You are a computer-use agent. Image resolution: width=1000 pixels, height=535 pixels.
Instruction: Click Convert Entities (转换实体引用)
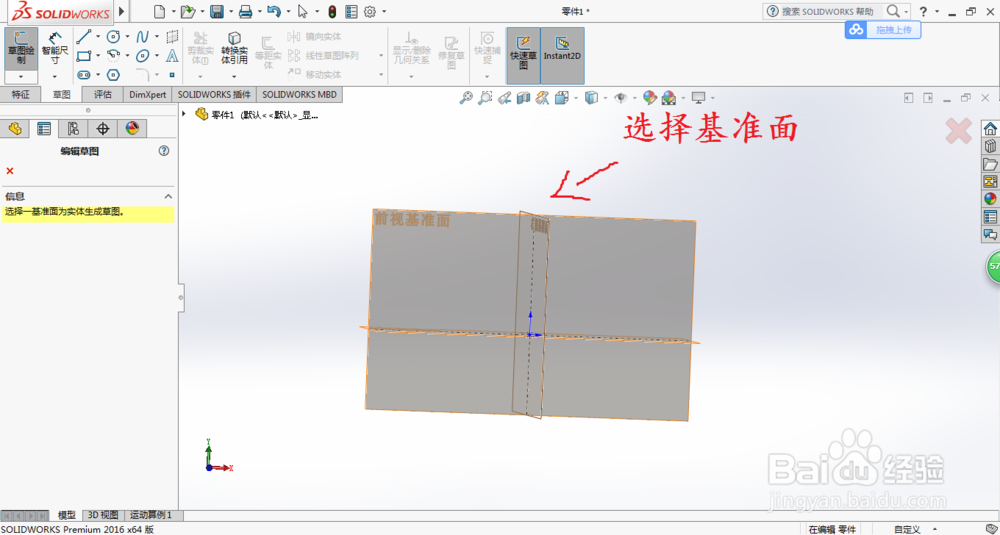[234, 48]
